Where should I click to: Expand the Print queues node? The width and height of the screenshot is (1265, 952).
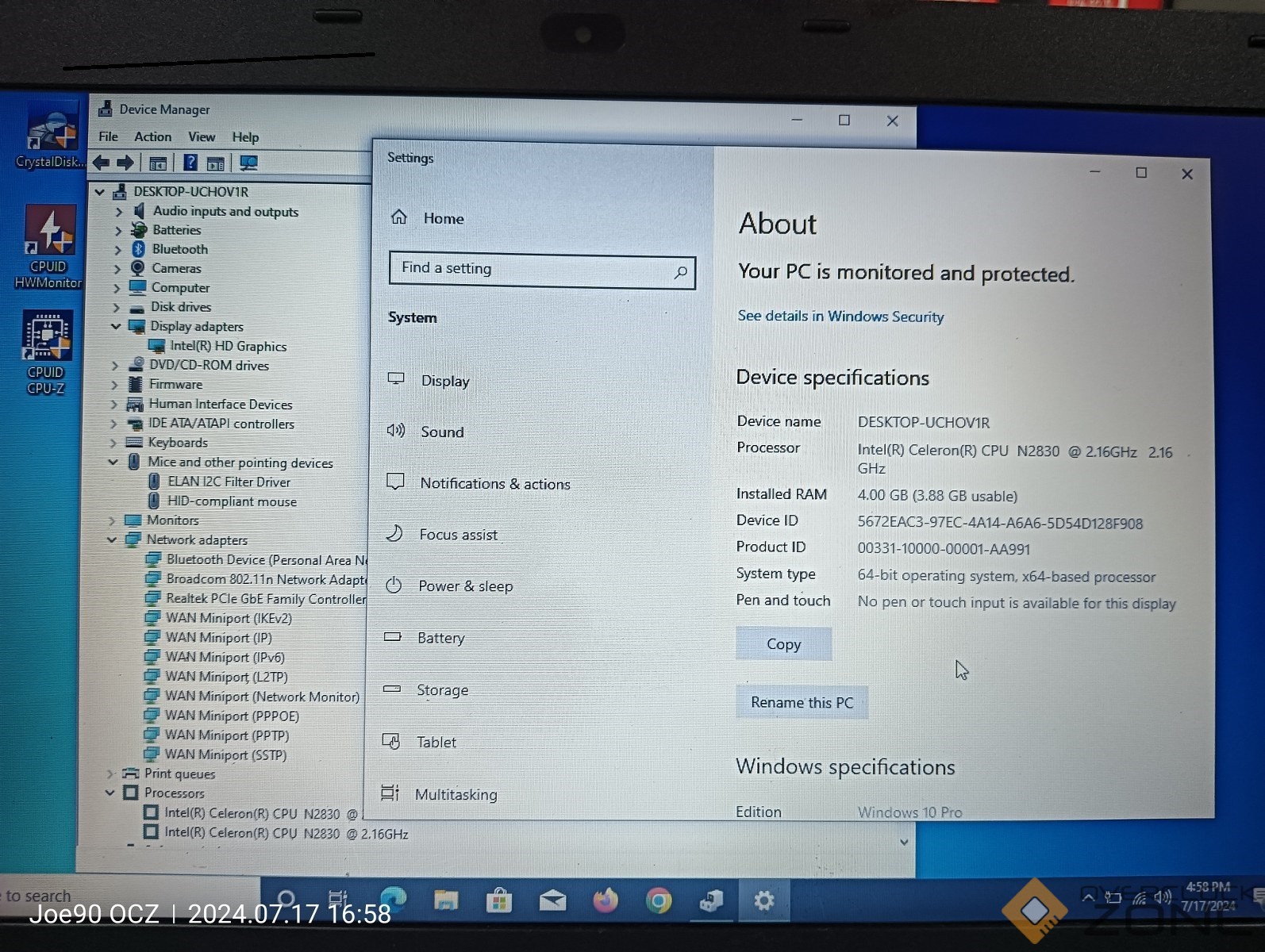click(x=110, y=774)
